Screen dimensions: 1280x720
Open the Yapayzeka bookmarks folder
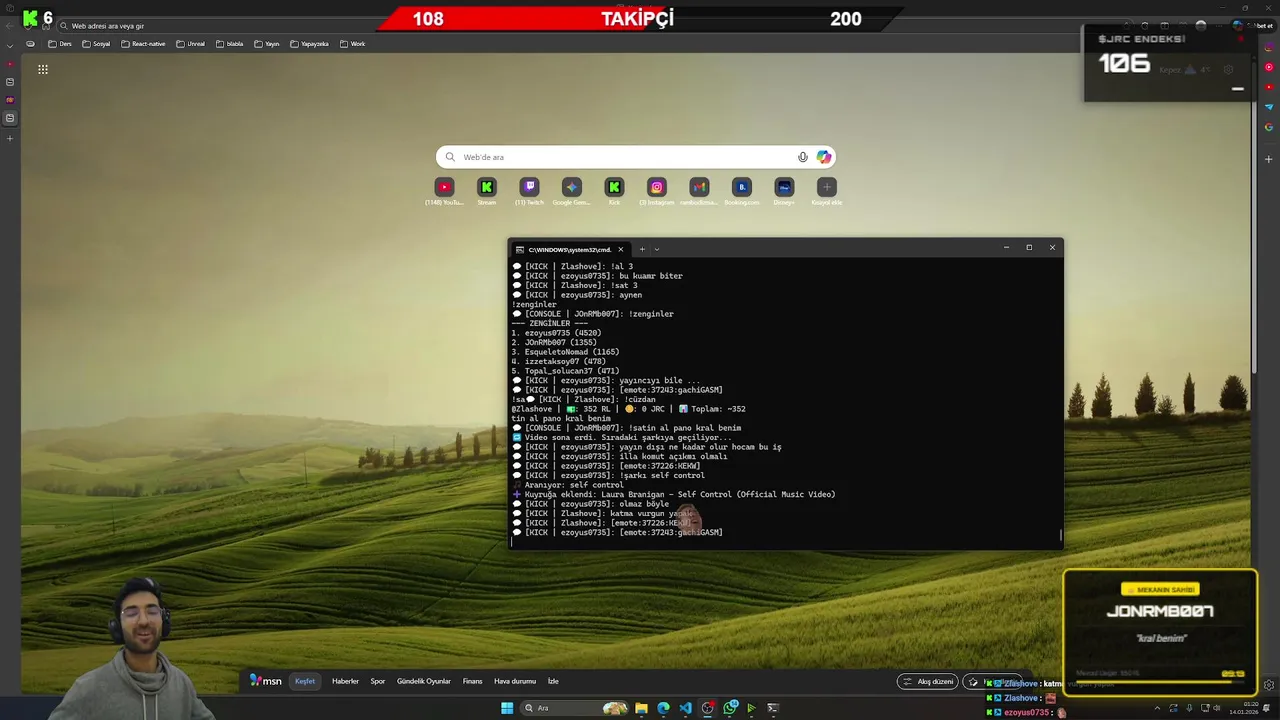point(309,44)
